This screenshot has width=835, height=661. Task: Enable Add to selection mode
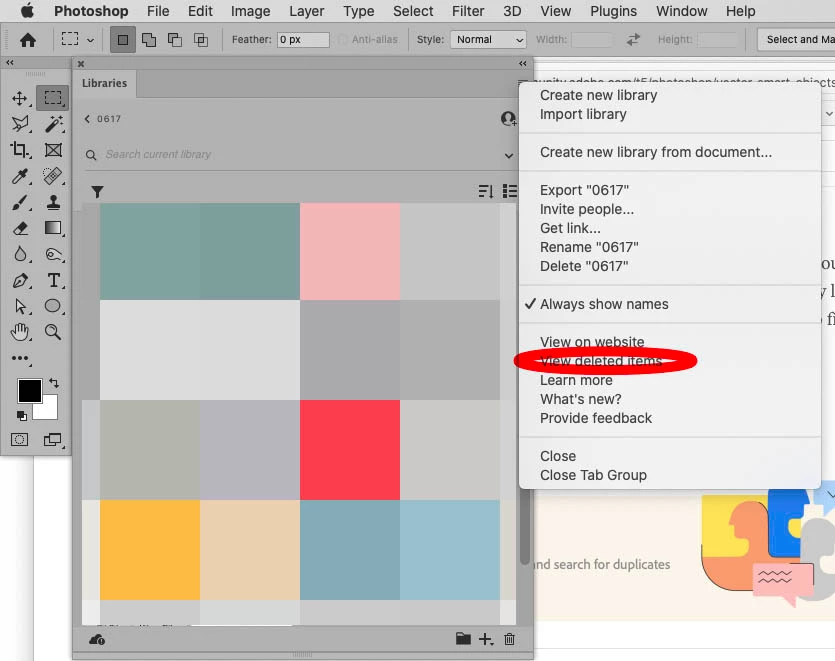click(x=149, y=40)
